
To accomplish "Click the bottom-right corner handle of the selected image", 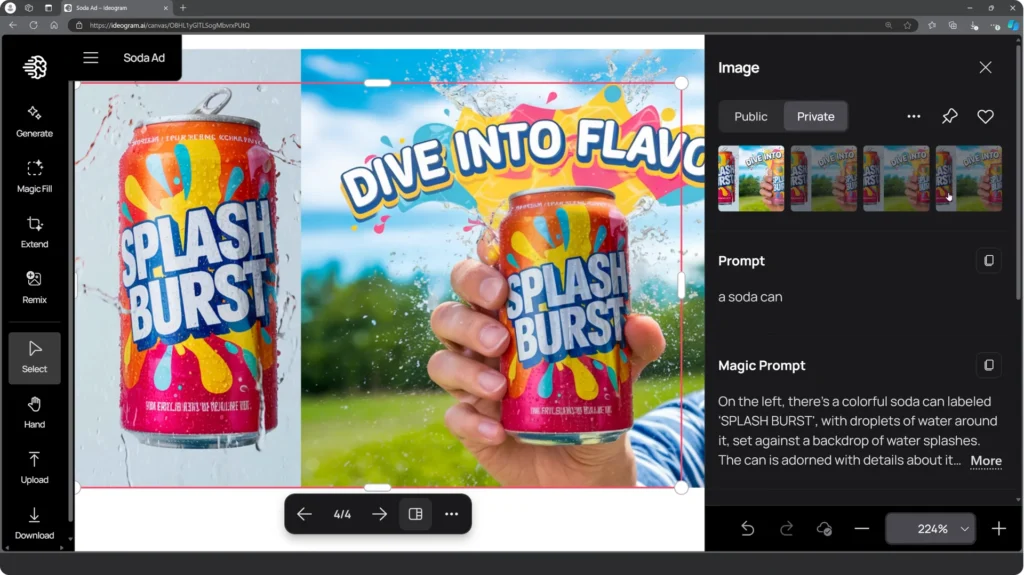I will coord(681,487).
